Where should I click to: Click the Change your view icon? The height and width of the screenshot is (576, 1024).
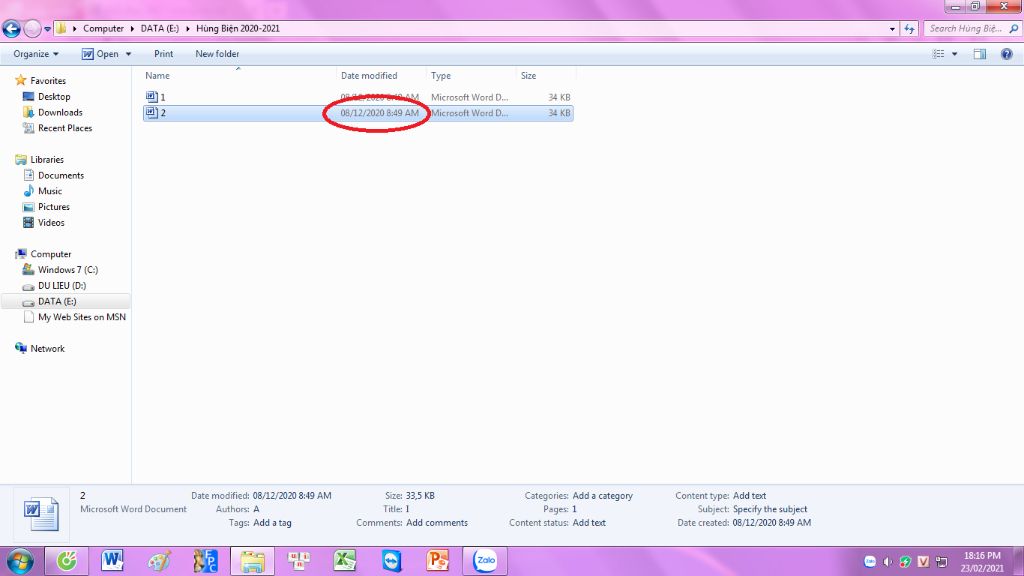pos(938,54)
